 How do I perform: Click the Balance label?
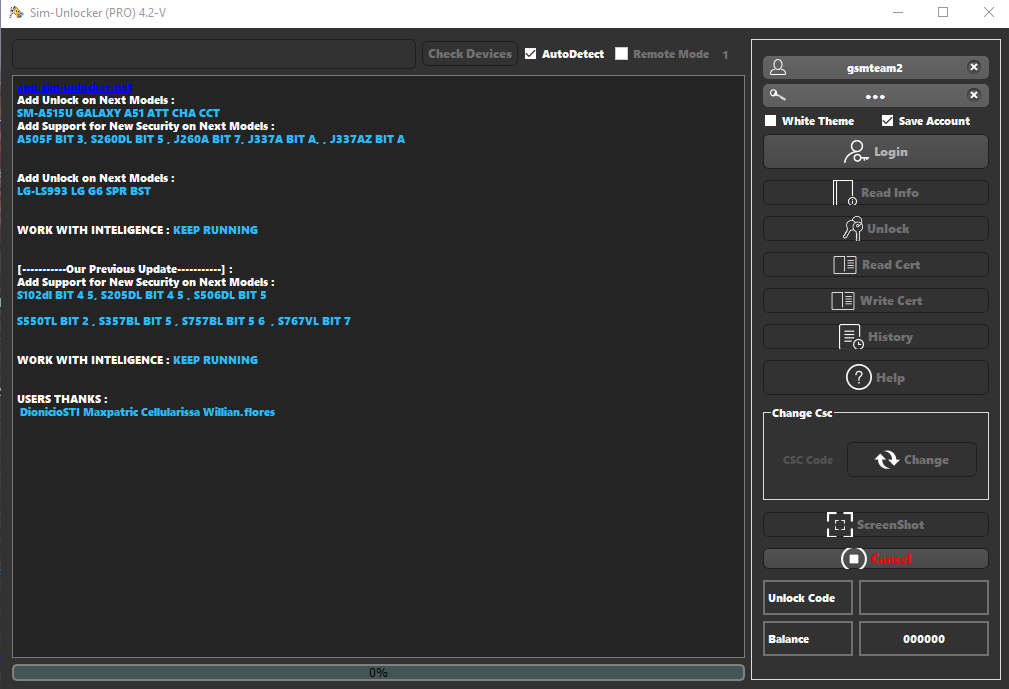788,639
